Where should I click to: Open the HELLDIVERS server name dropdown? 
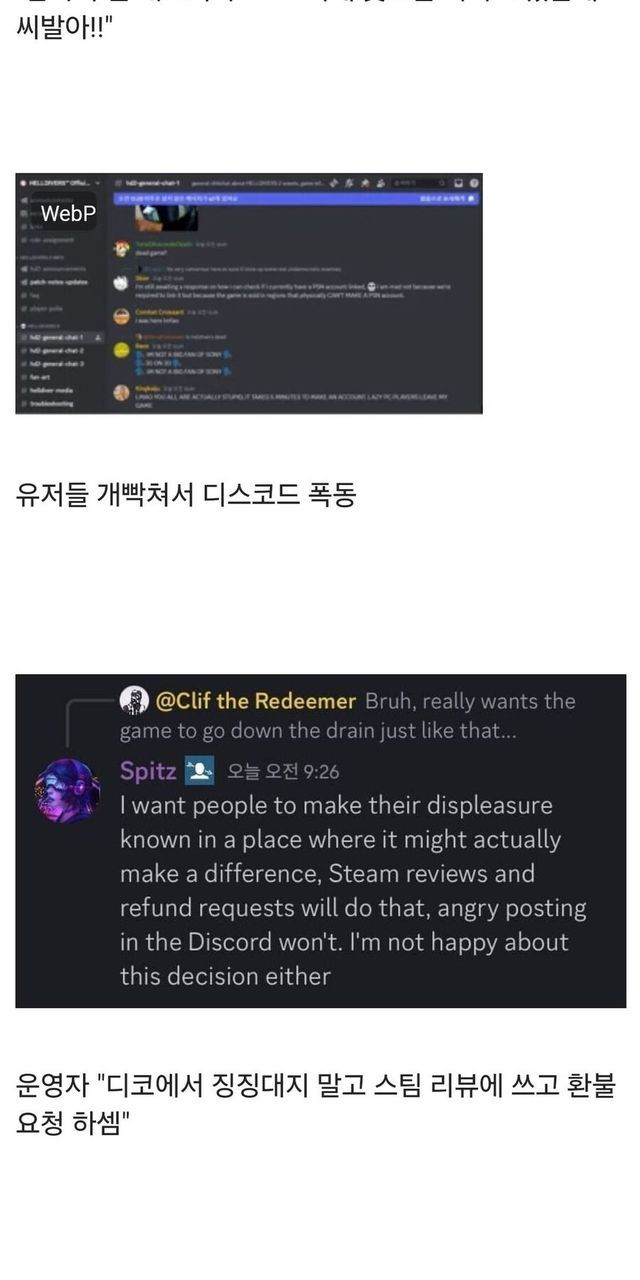[57, 183]
